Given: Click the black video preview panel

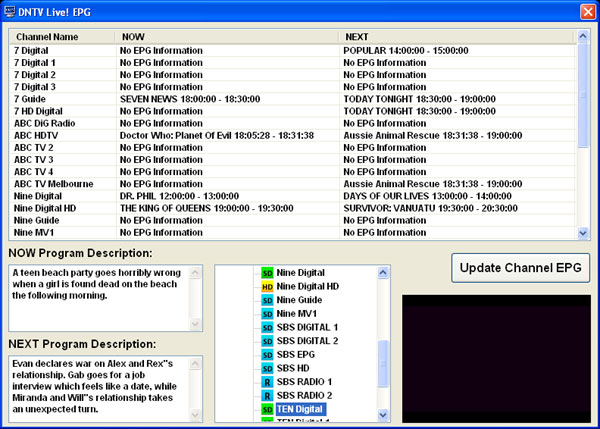Looking at the screenshot, I should [x=496, y=359].
